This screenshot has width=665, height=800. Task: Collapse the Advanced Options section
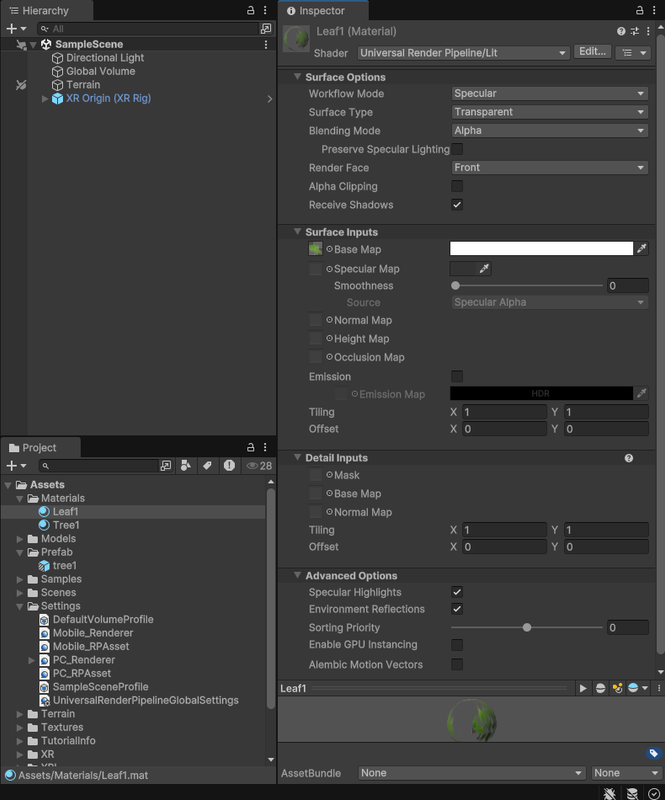click(x=297, y=576)
